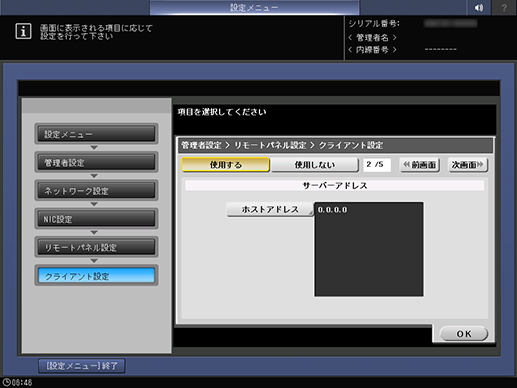The height and width of the screenshot is (388, 517).
Task: Click the 内線番号 label
Action: click(372, 50)
